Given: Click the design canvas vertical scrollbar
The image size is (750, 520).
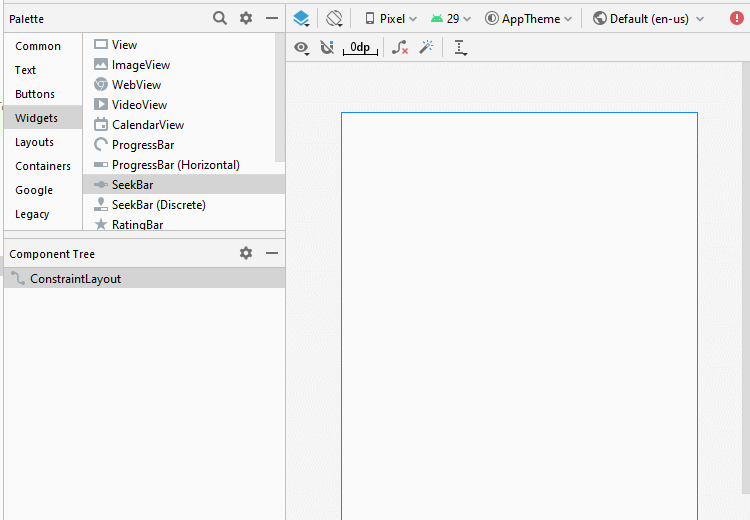Looking at the screenshot, I should coord(746,277).
